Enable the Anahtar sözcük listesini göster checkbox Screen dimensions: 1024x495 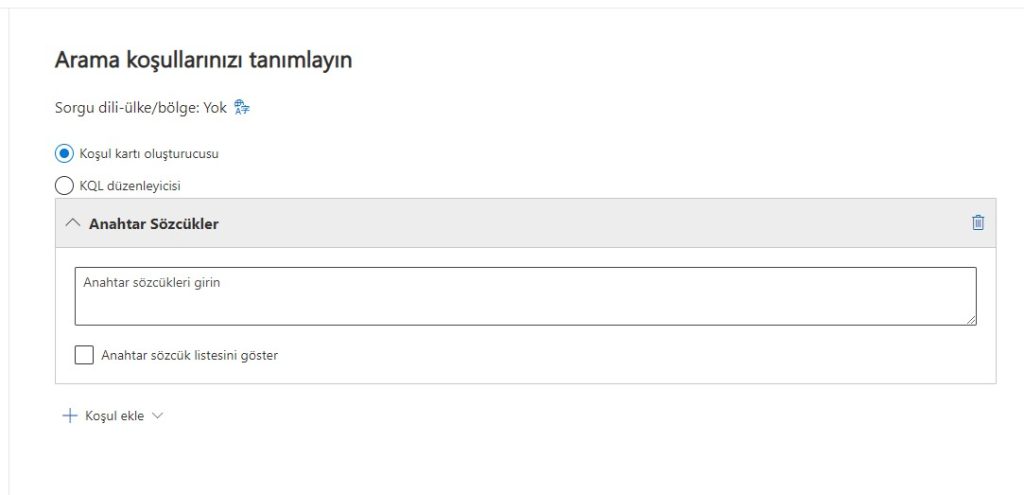pos(84,355)
